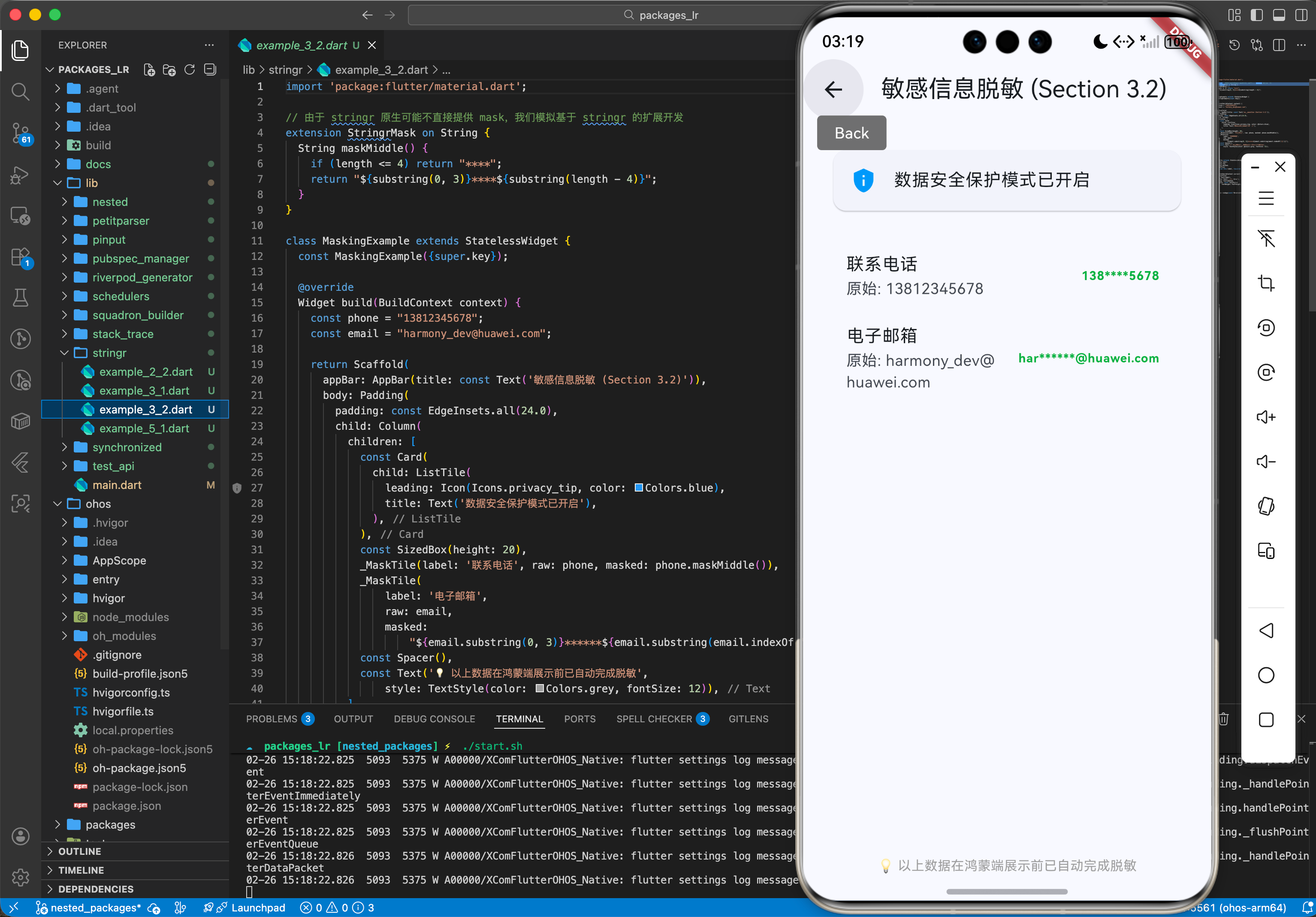This screenshot has width=1316, height=917.
Task: Tap the data security protection card
Action: (1006, 180)
